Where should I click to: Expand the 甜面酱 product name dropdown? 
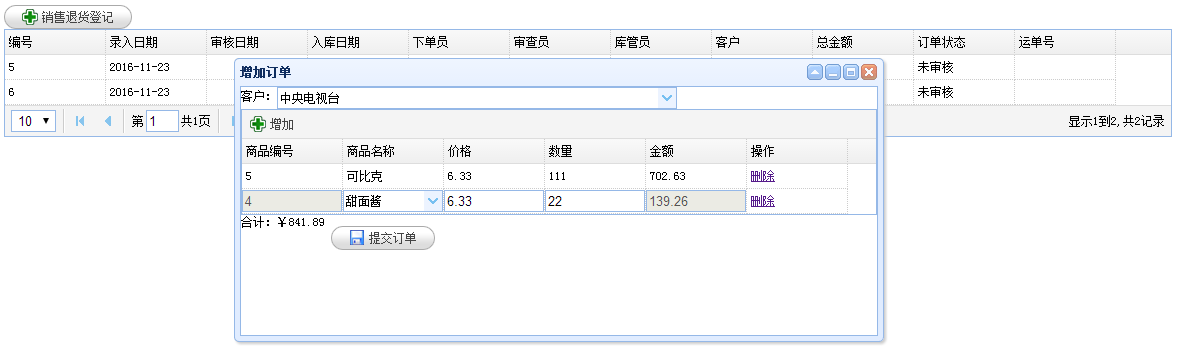433,201
